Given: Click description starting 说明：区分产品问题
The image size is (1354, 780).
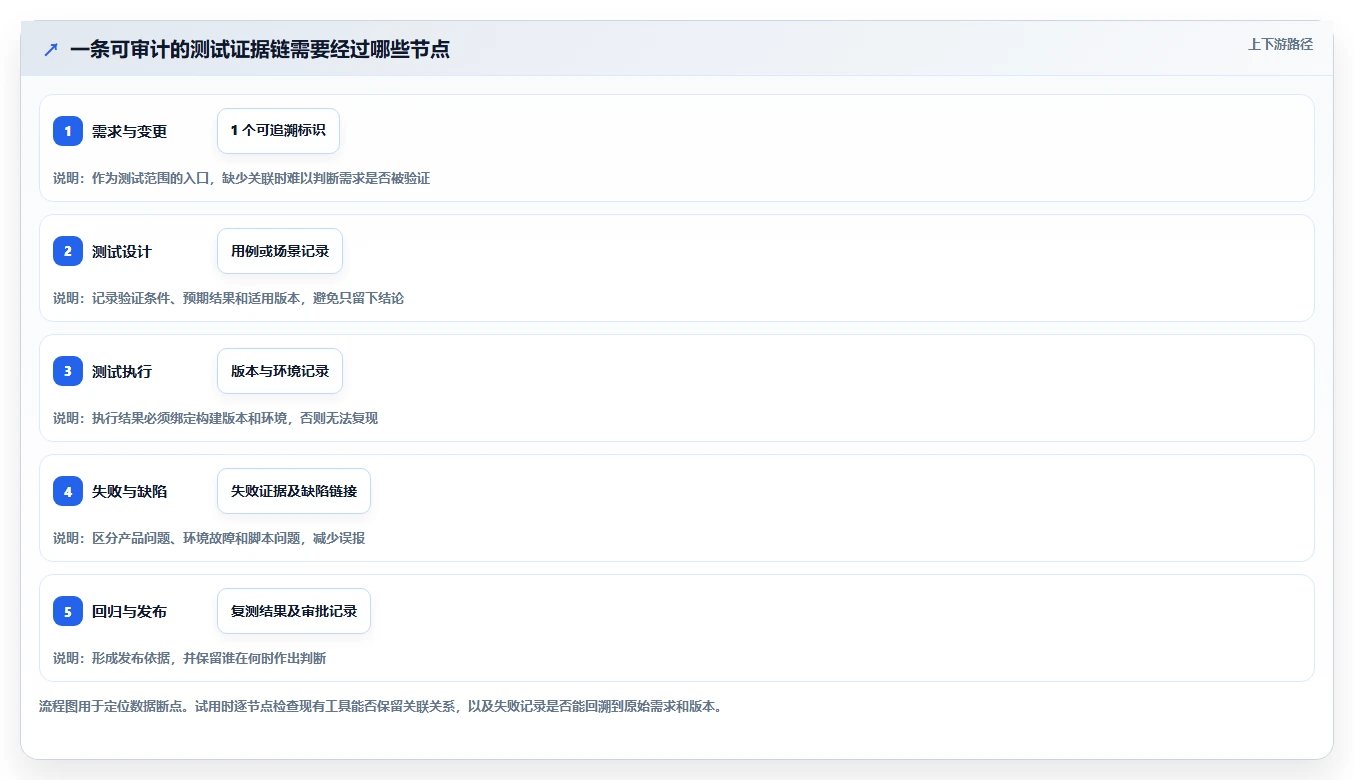Looking at the screenshot, I should (209, 538).
